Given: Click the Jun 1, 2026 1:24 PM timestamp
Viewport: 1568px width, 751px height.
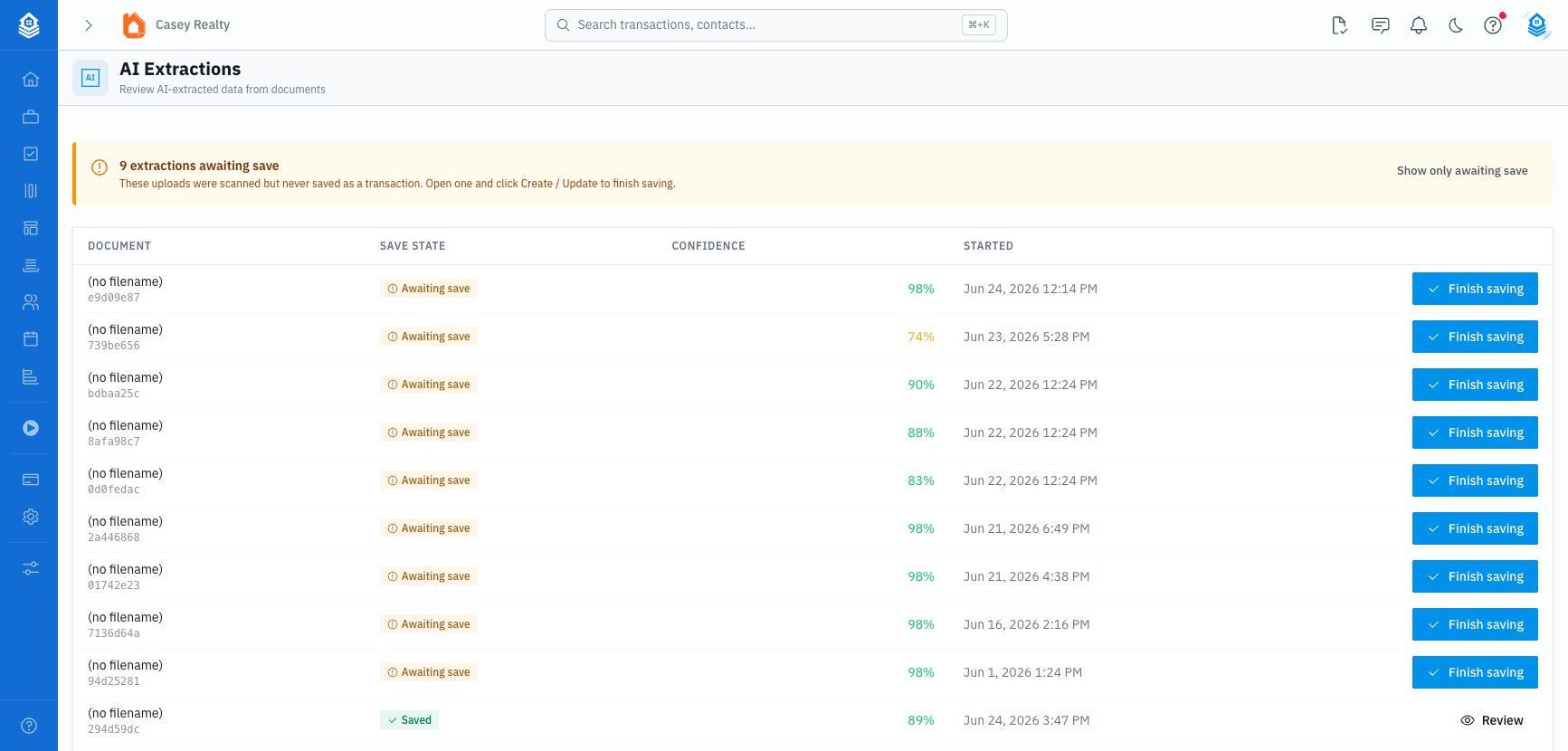Looking at the screenshot, I should coord(1022,672).
